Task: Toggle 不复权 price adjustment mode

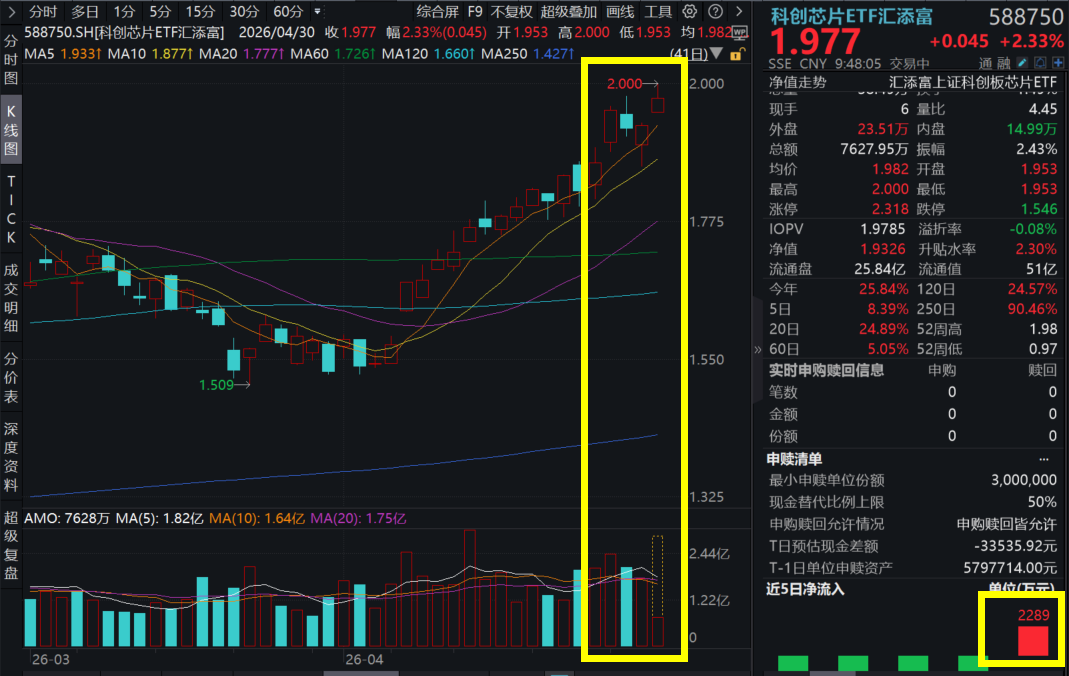Action: [x=511, y=12]
